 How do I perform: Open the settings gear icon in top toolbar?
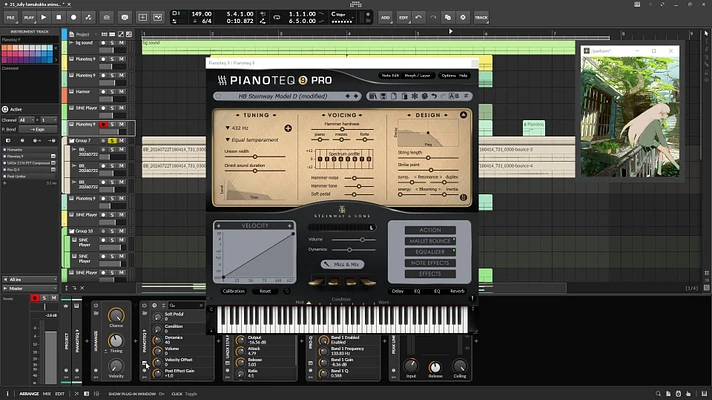coord(463,17)
